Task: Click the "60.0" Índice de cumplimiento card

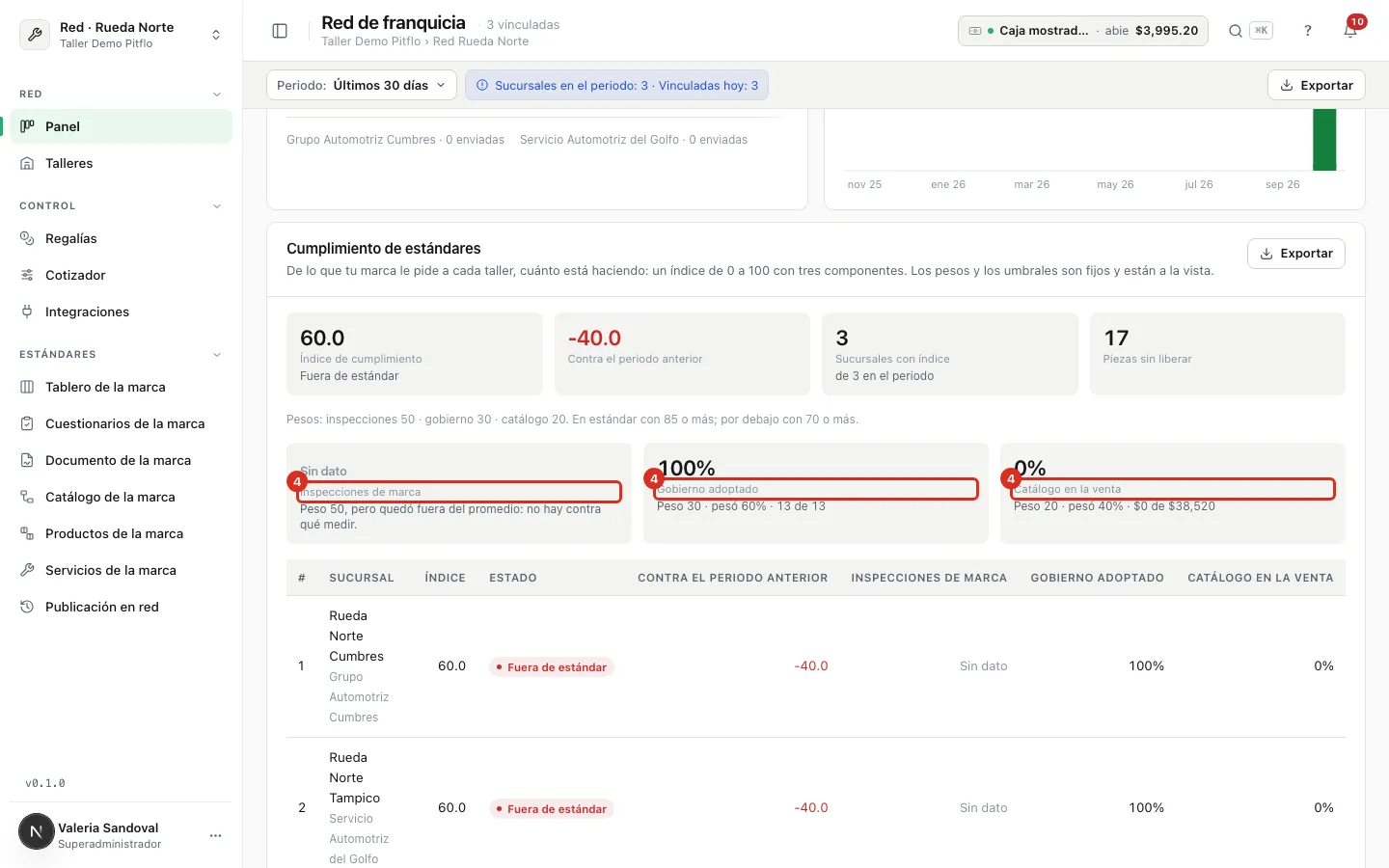Action: click(415, 354)
